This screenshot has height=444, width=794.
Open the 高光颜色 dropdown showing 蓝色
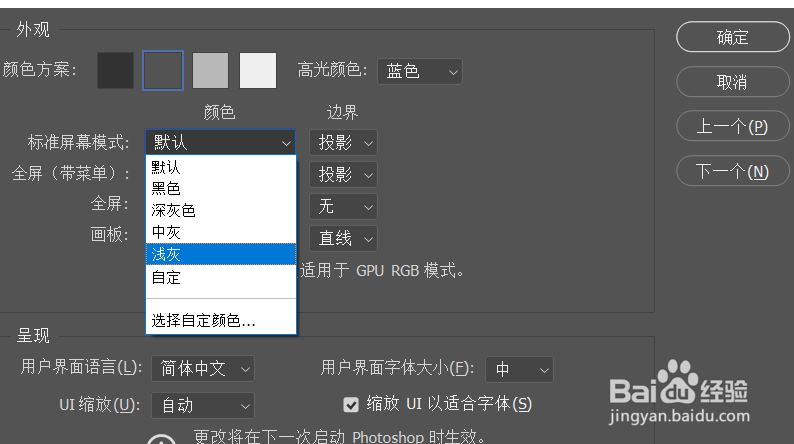coord(420,71)
